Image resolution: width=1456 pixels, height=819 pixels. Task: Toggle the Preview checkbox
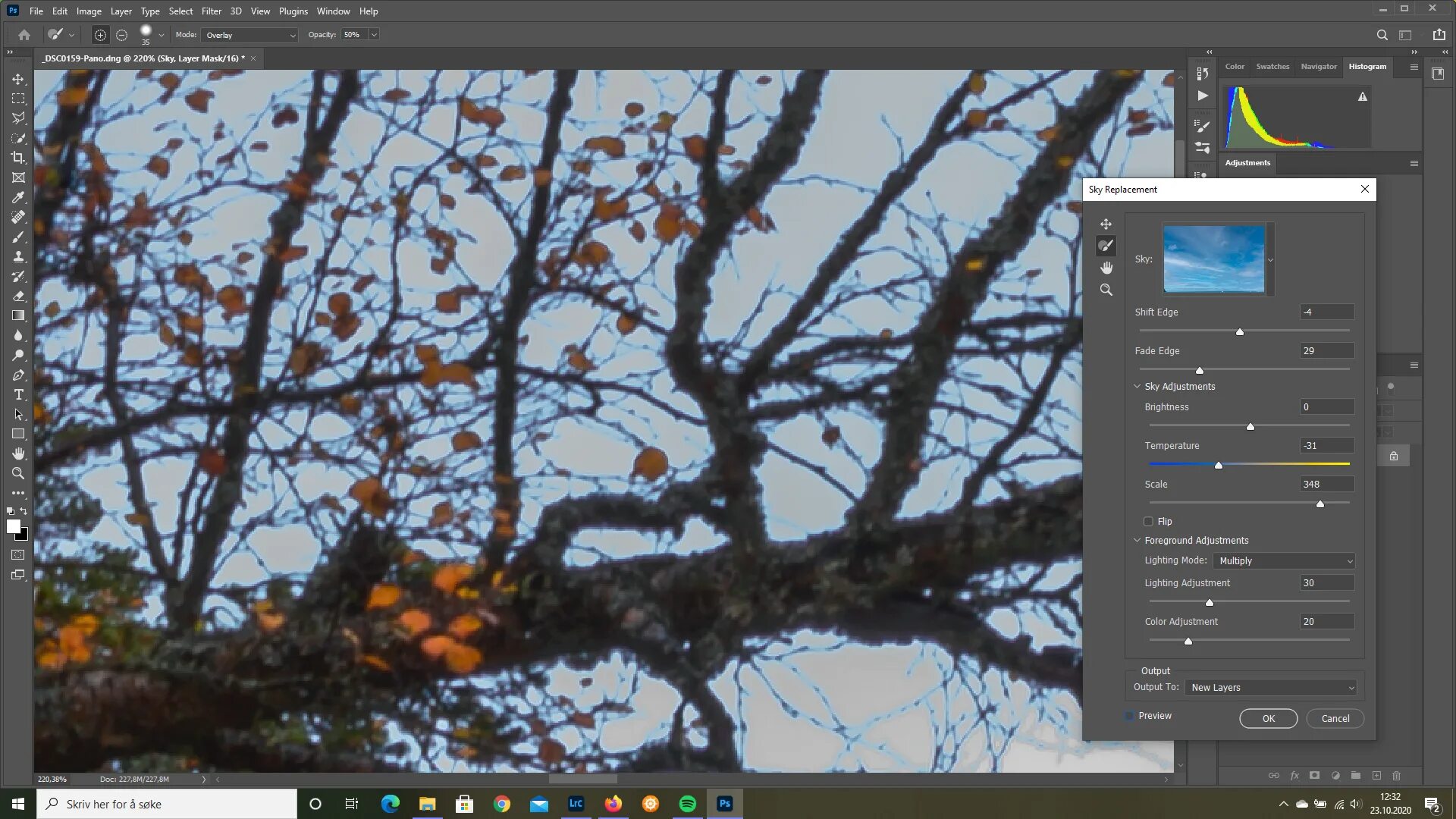point(1129,716)
